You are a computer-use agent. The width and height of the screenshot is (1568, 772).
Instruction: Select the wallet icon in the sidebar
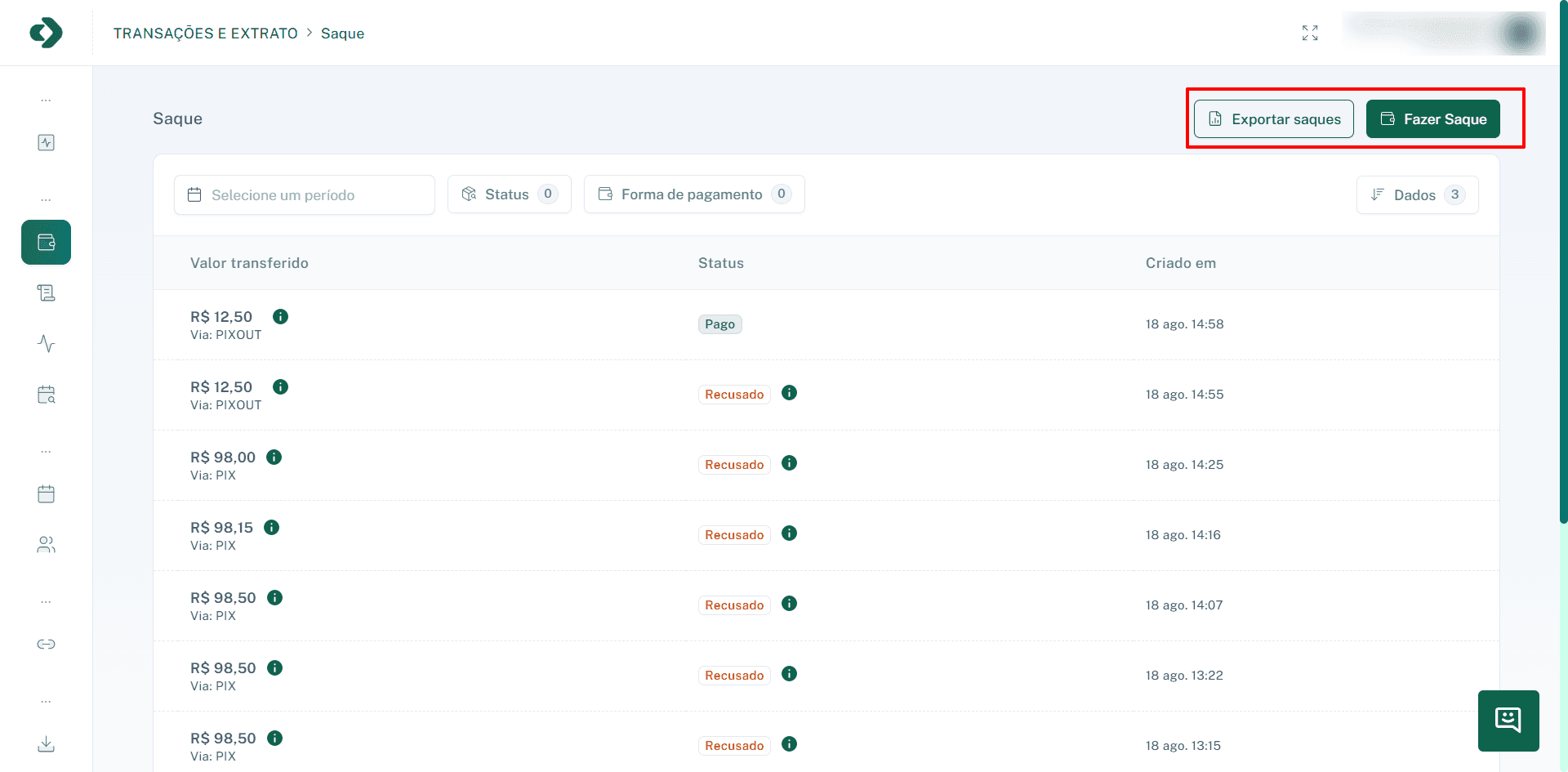[46, 242]
